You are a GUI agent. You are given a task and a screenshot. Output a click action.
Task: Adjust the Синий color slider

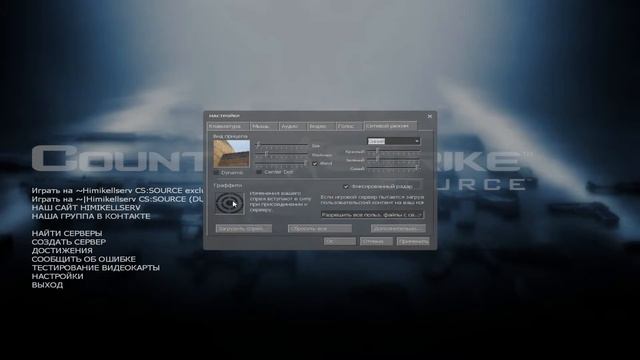point(393,168)
